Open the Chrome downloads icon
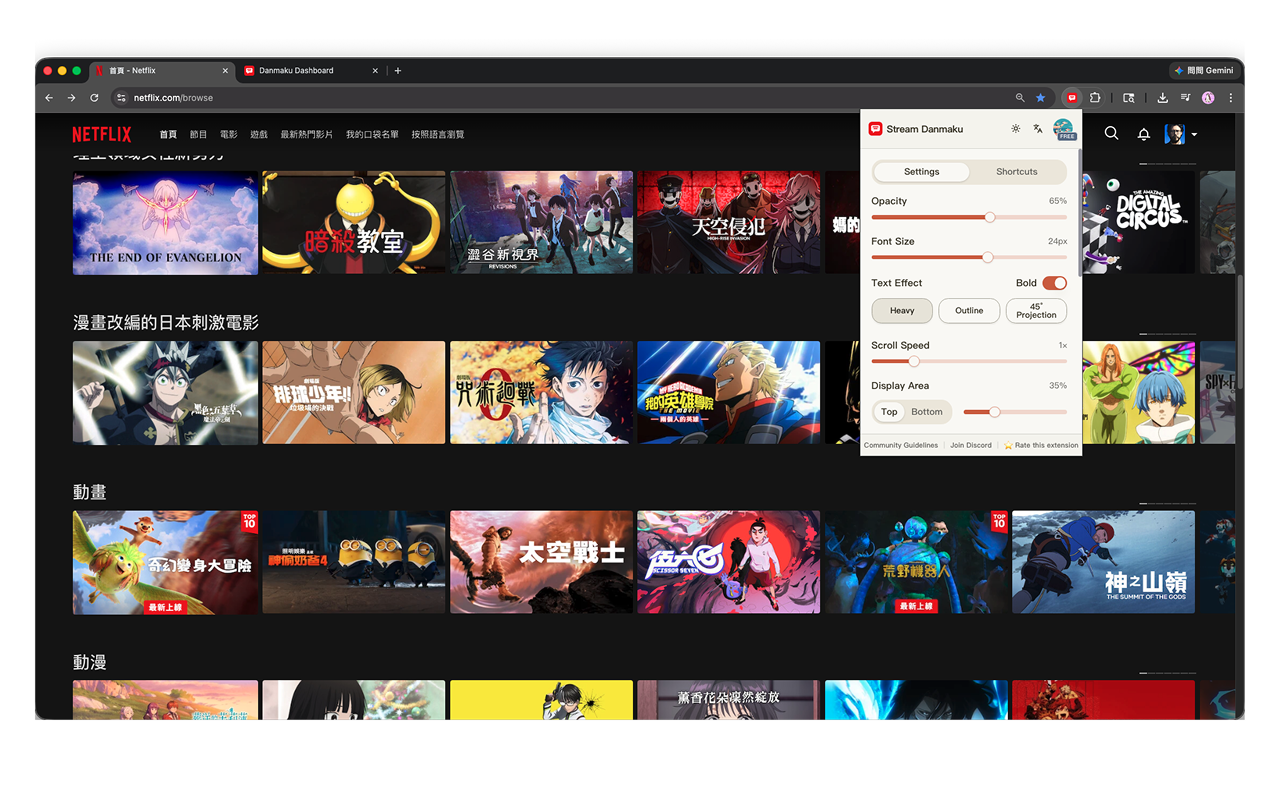The height and width of the screenshot is (800, 1280). [x=1162, y=98]
